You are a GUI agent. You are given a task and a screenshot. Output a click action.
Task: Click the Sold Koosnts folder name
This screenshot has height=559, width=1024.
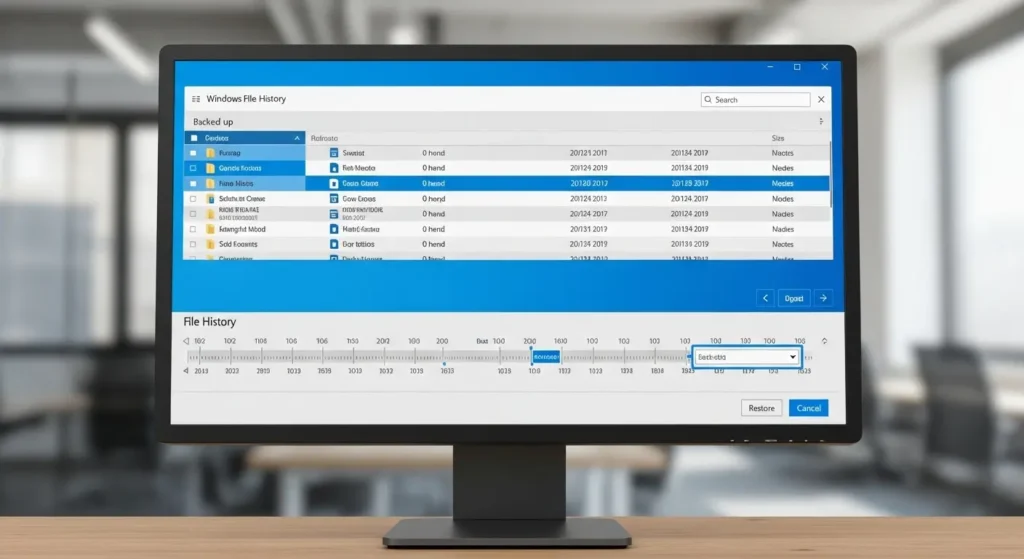click(x=238, y=244)
